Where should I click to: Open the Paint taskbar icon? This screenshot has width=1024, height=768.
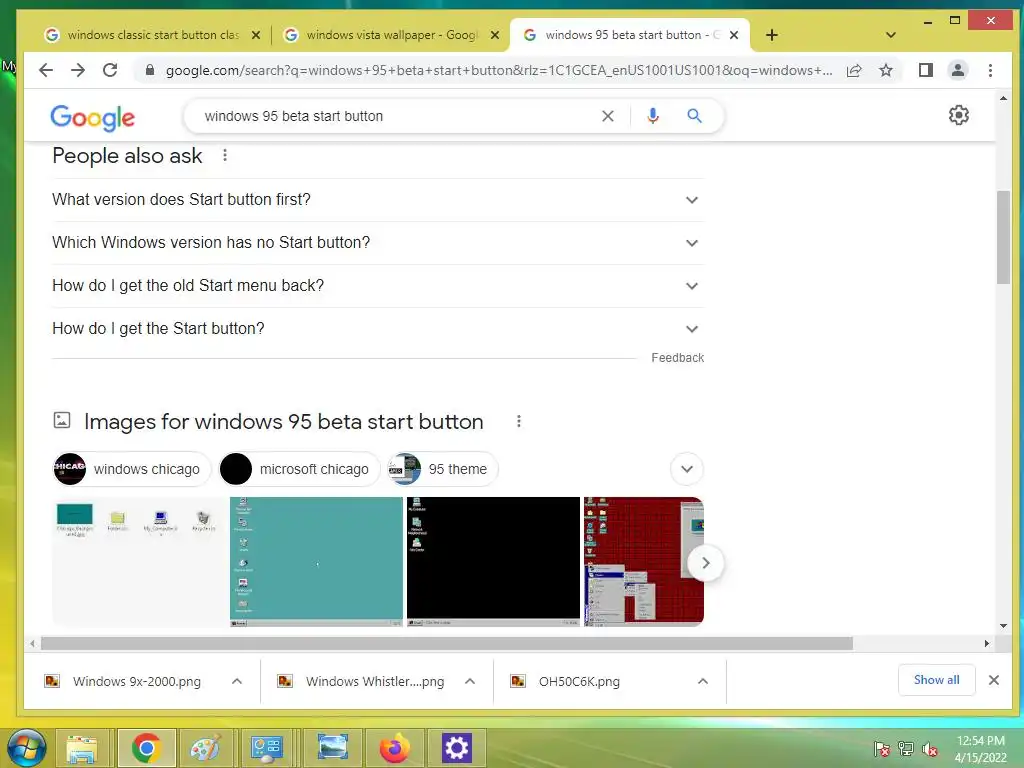[206, 748]
